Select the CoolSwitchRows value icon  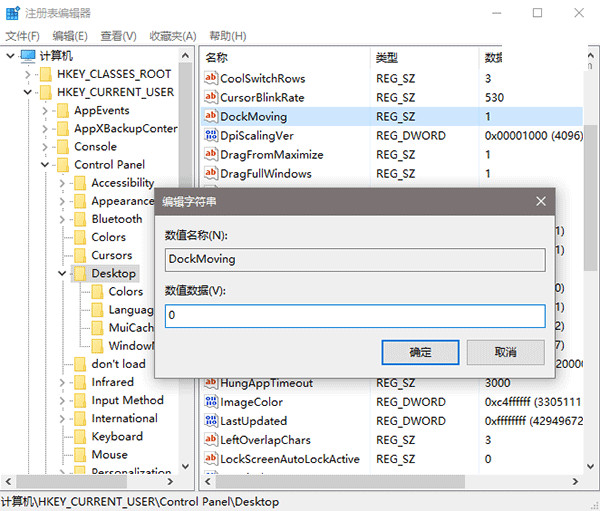pyautogui.click(x=210, y=79)
